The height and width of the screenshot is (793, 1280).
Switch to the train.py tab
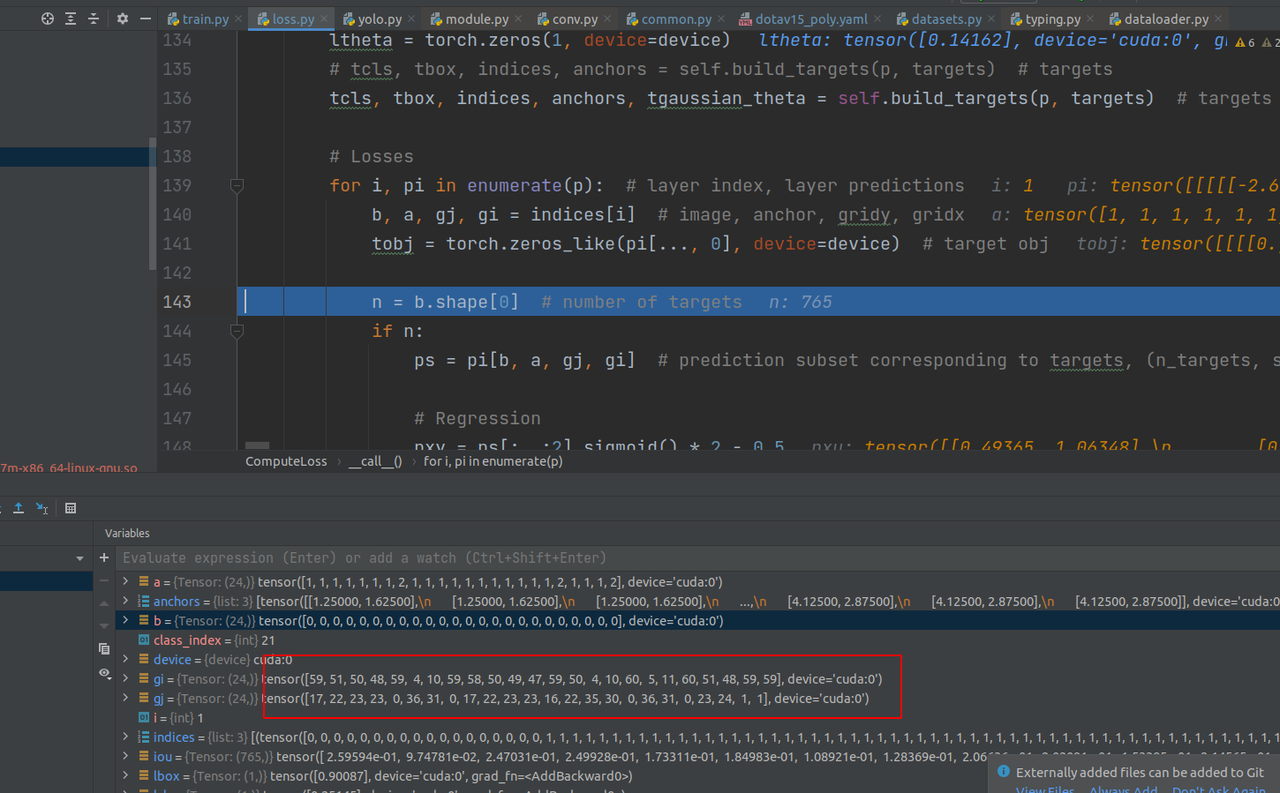coord(205,19)
